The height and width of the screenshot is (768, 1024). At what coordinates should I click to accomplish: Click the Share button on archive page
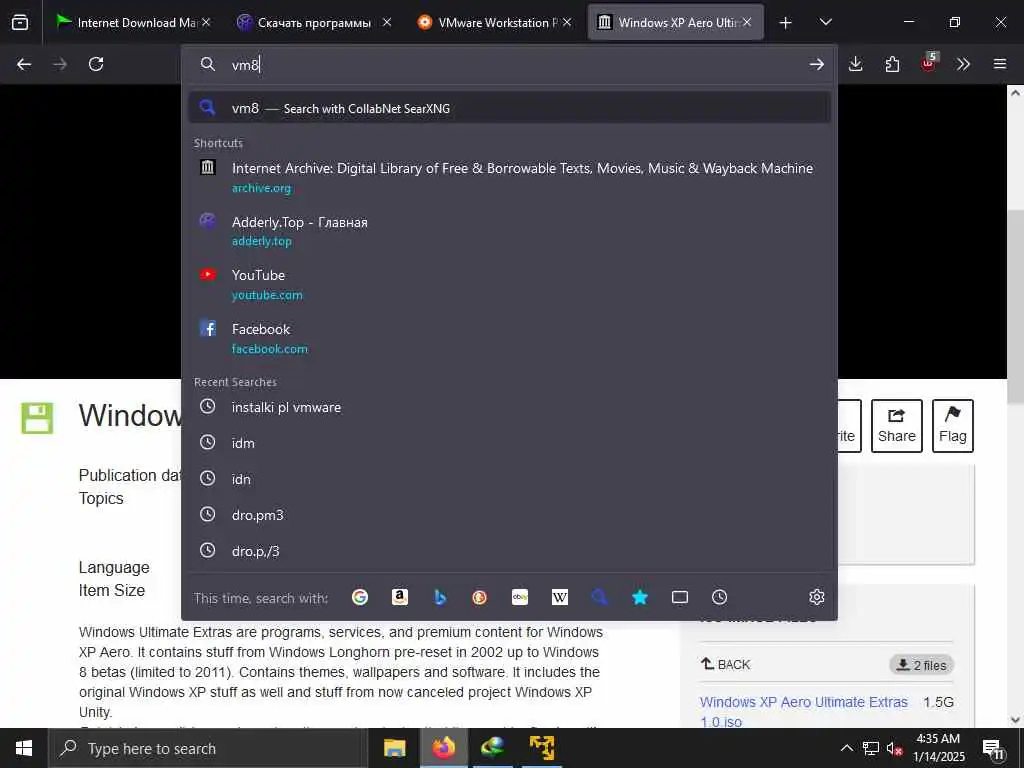click(x=897, y=426)
